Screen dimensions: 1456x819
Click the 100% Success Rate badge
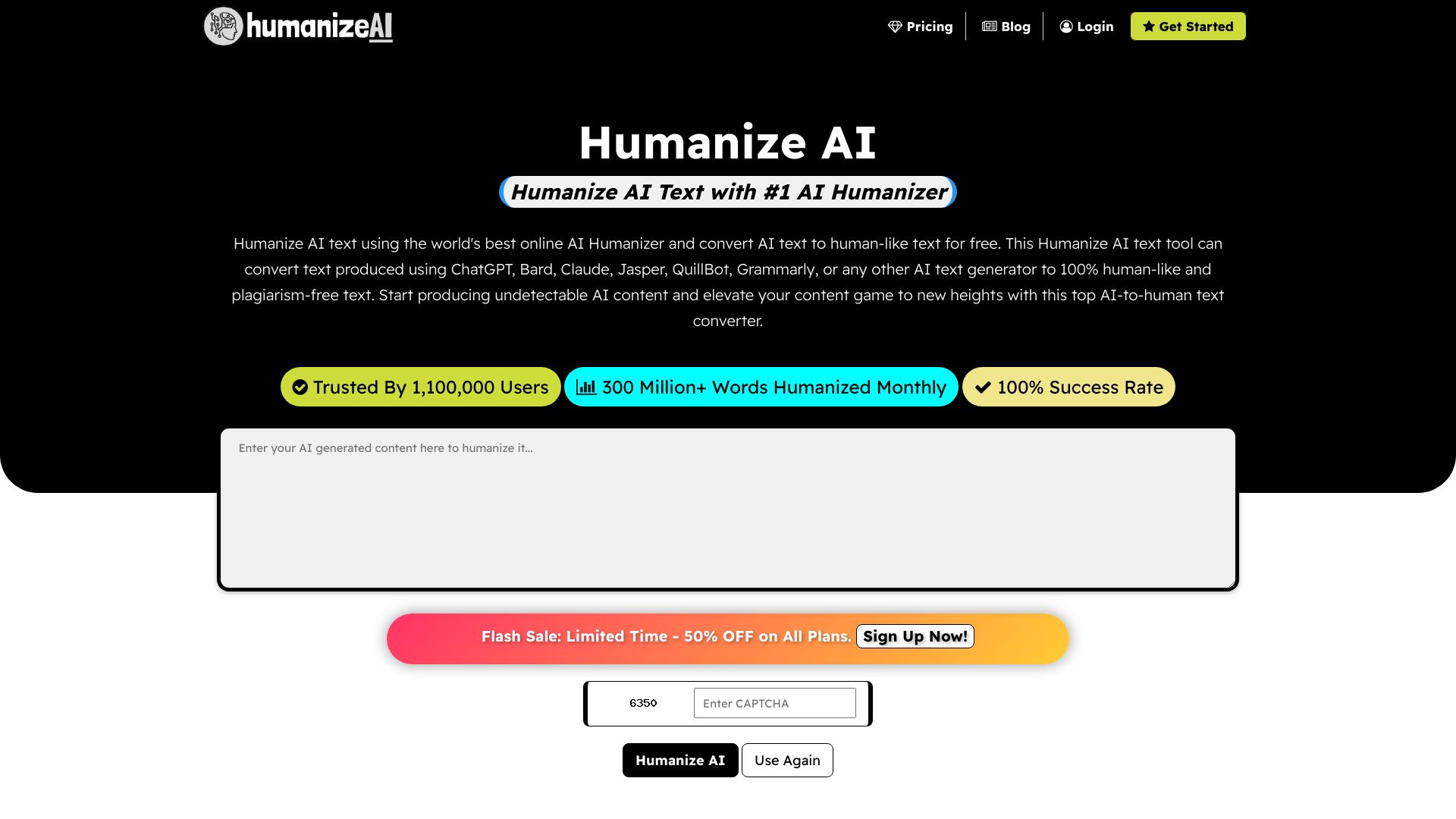click(x=1067, y=386)
